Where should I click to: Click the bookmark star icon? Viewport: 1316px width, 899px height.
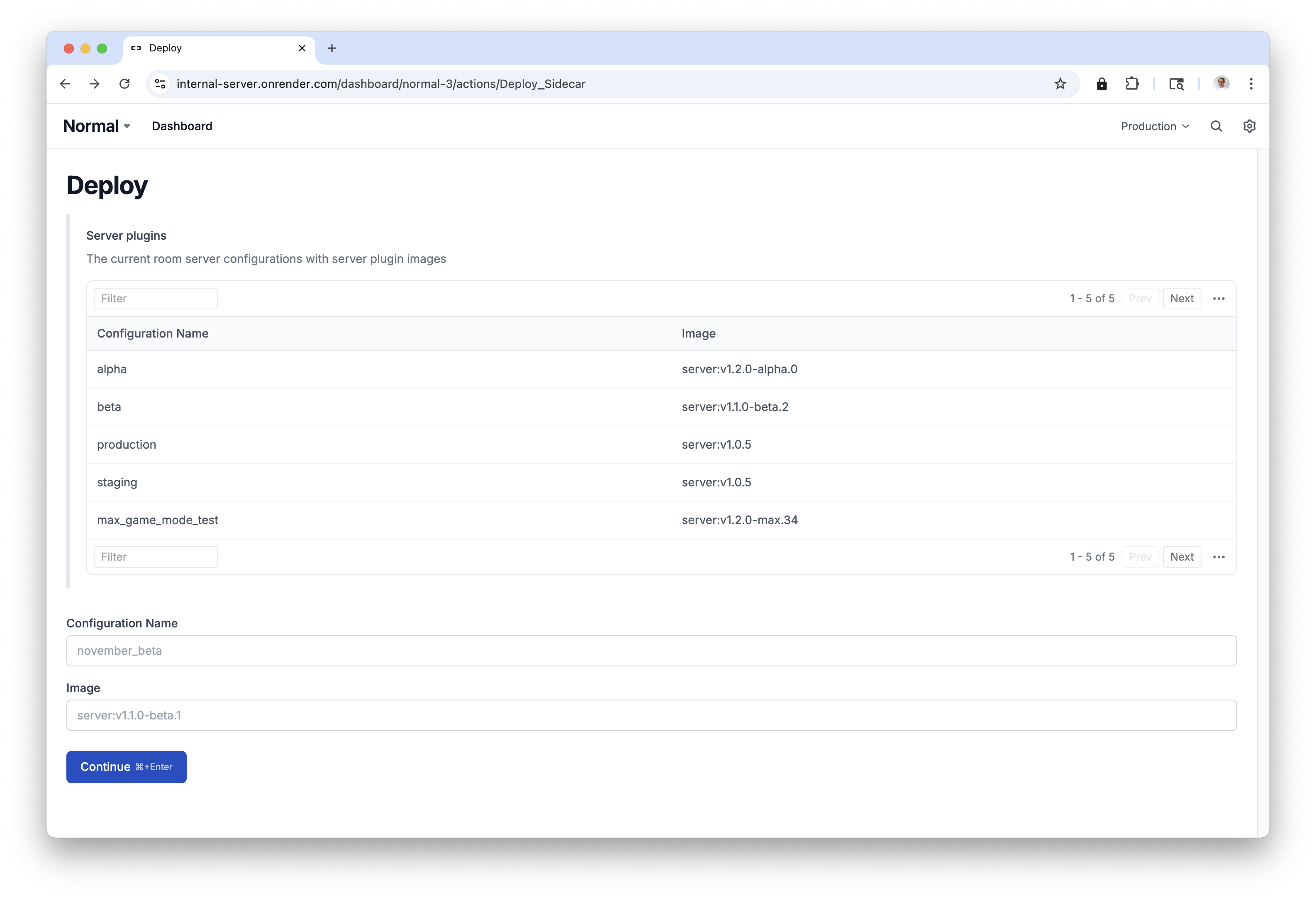pyautogui.click(x=1060, y=84)
